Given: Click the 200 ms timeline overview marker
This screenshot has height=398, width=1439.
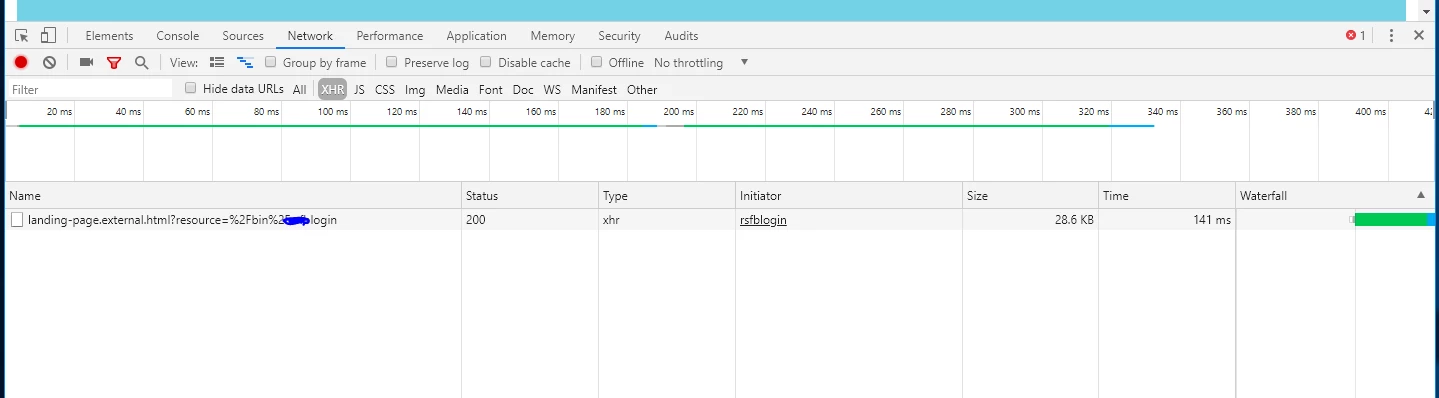Looking at the screenshot, I should tap(678, 112).
